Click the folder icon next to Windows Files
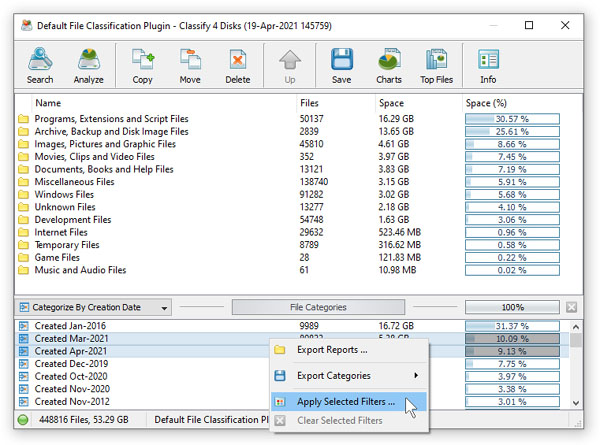600x445 pixels. [23, 194]
